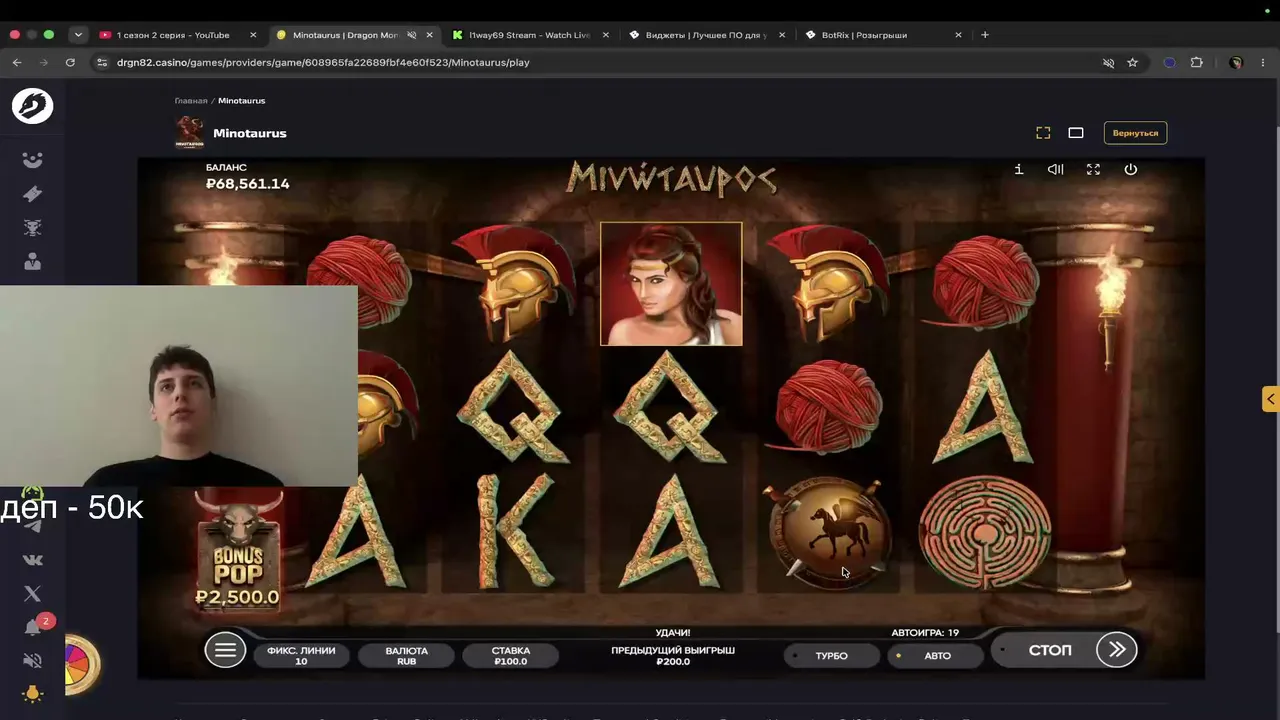The height and width of the screenshot is (720, 1280).
Task: Open the X social link icon
Action: 33,594
